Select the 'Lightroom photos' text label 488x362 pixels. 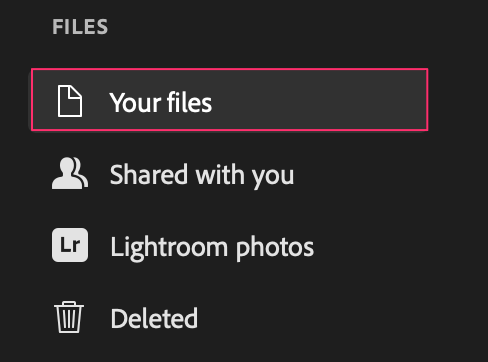coord(212,248)
